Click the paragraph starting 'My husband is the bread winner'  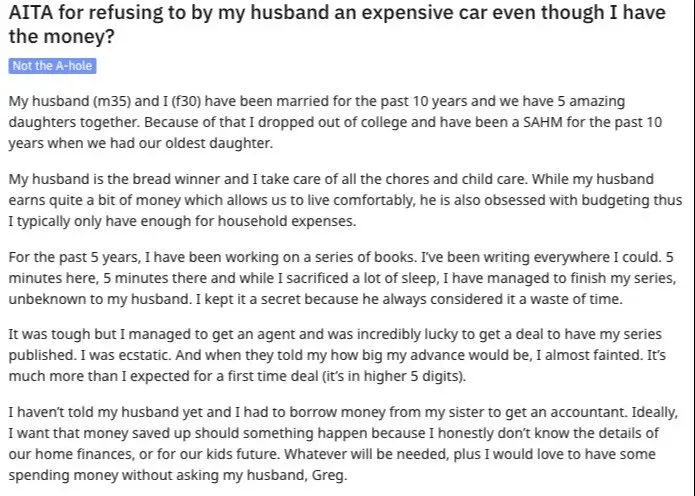(x=340, y=199)
